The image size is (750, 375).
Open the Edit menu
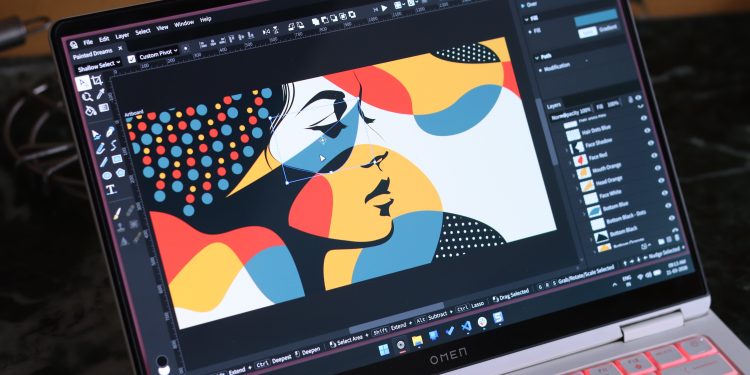pyautogui.click(x=104, y=39)
